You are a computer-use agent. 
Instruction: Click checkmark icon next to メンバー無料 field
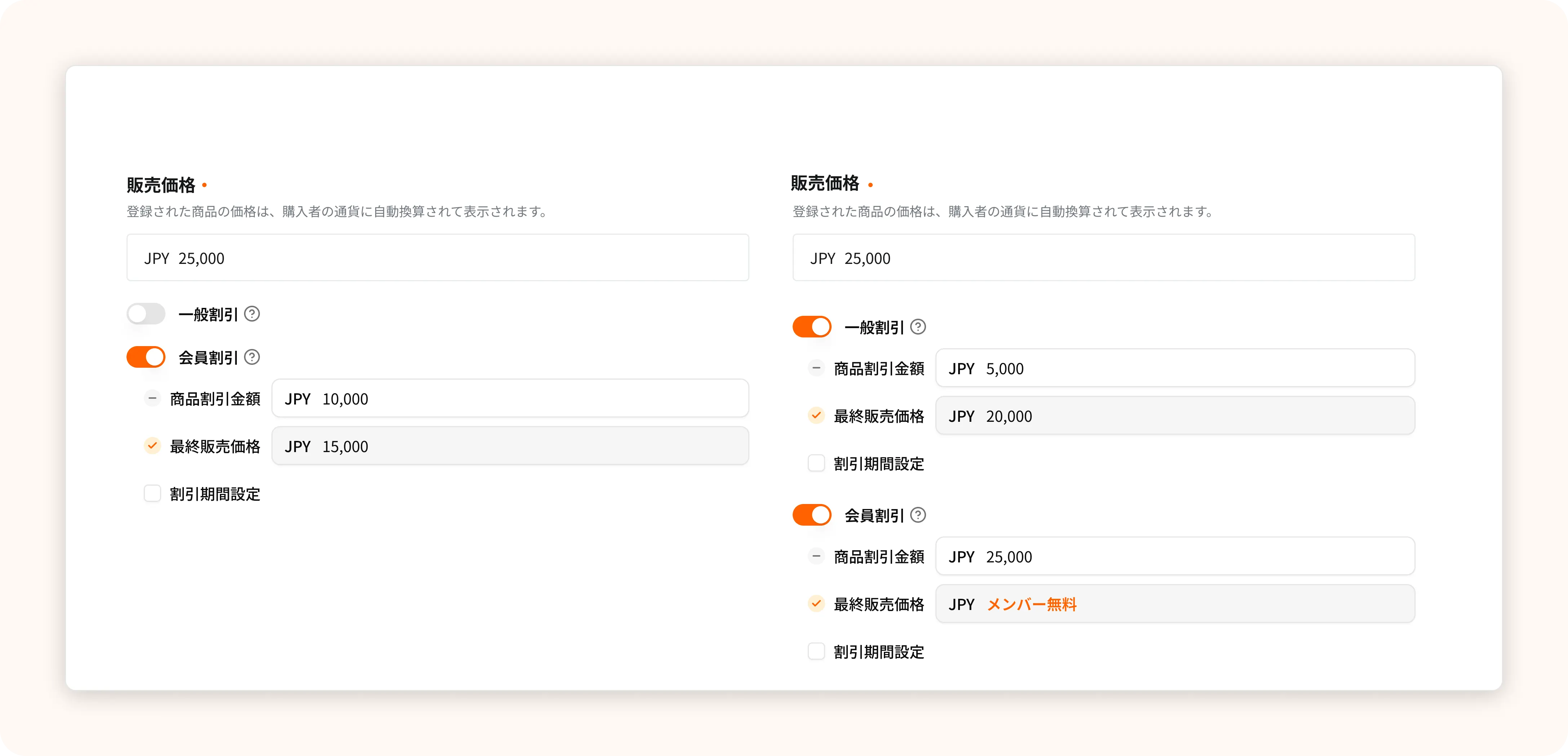pos(816,603)
